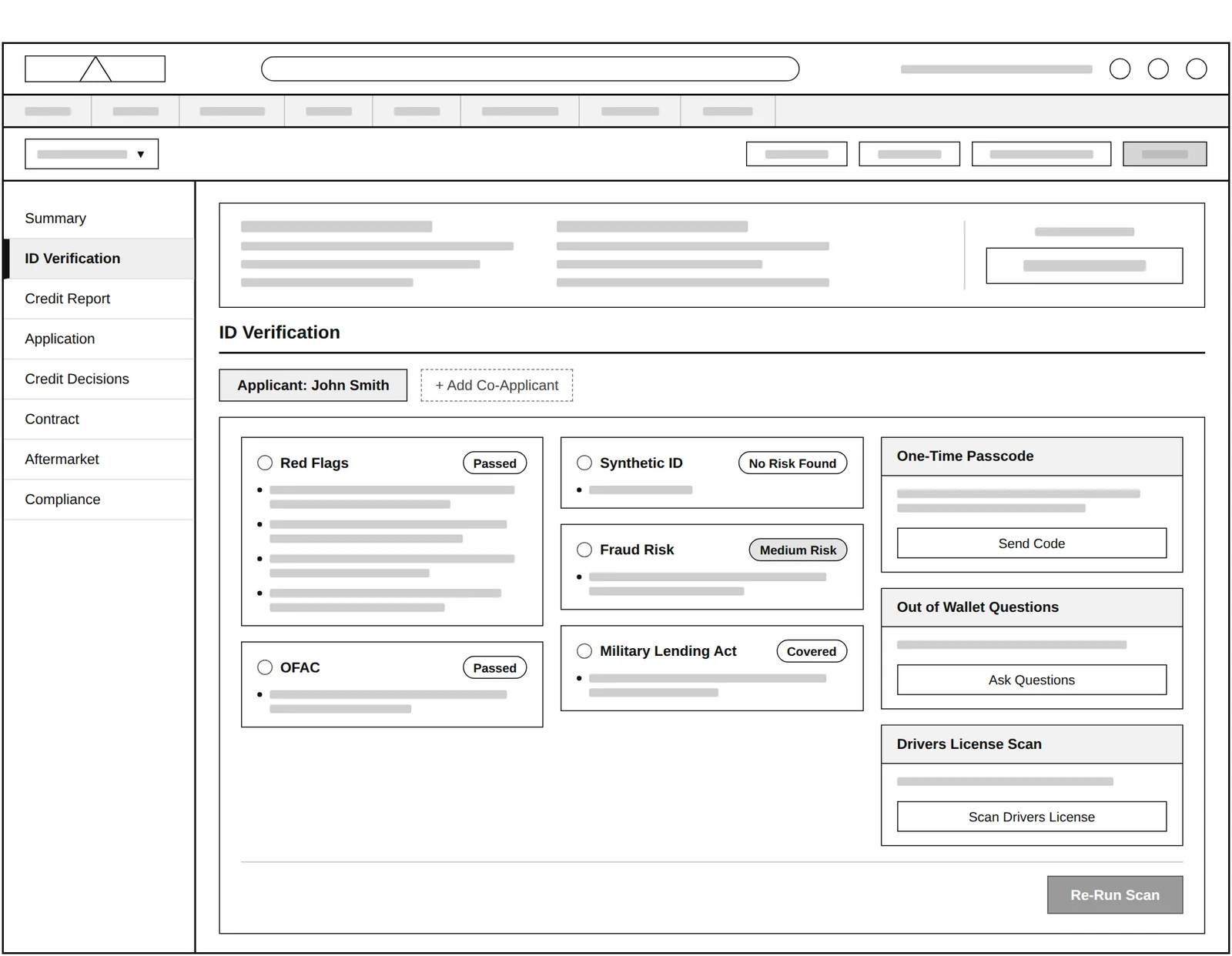Click the Send Code button

(1032, 543)
